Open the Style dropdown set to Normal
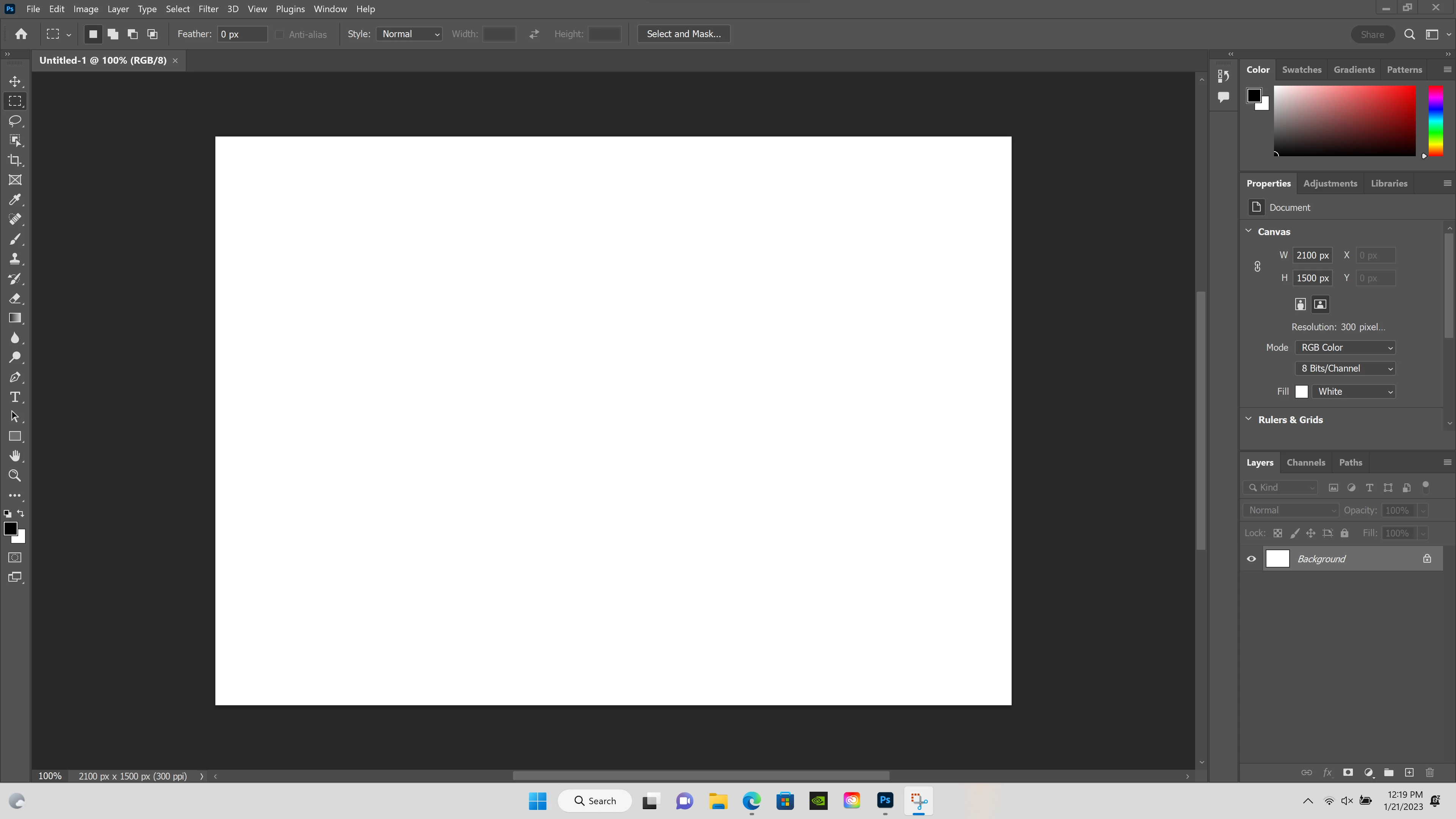Image resolution: width=1456 pixels, height=819 pixels. coord(410,34)
